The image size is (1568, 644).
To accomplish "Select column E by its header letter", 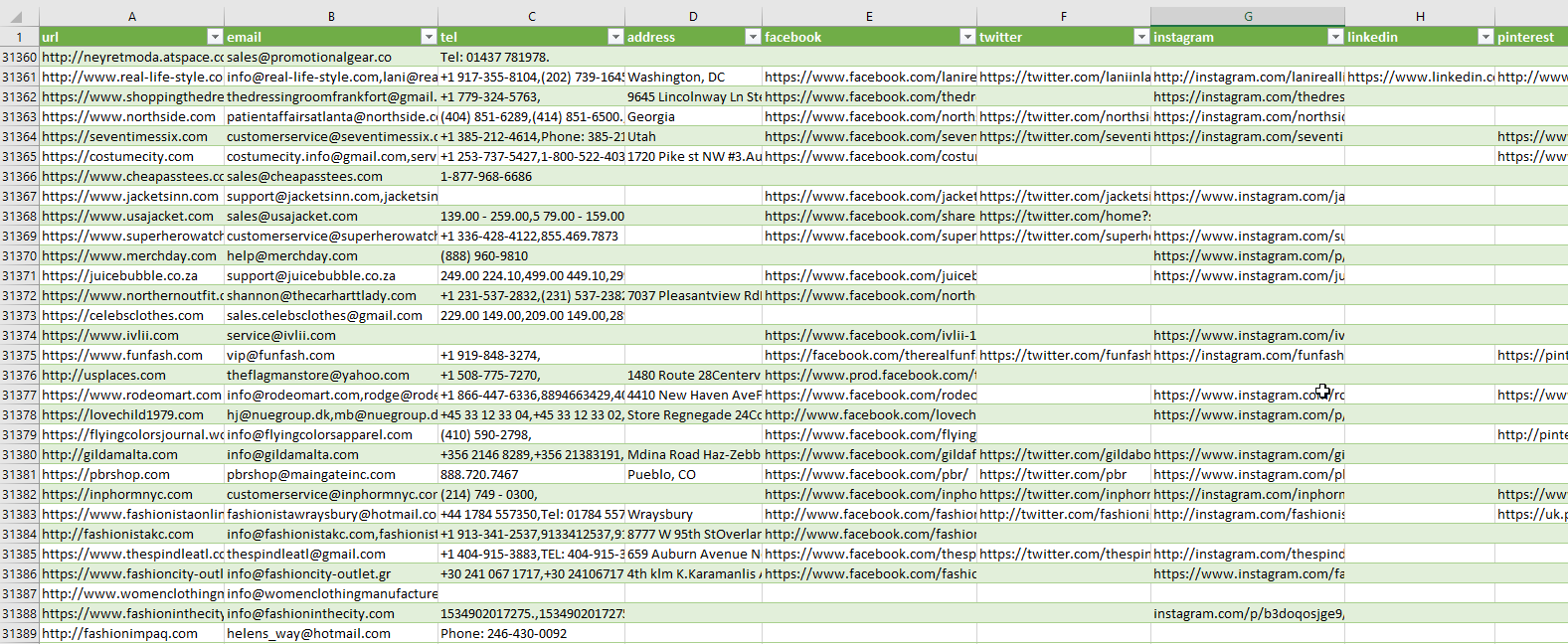I will click(x=870, y=17).
